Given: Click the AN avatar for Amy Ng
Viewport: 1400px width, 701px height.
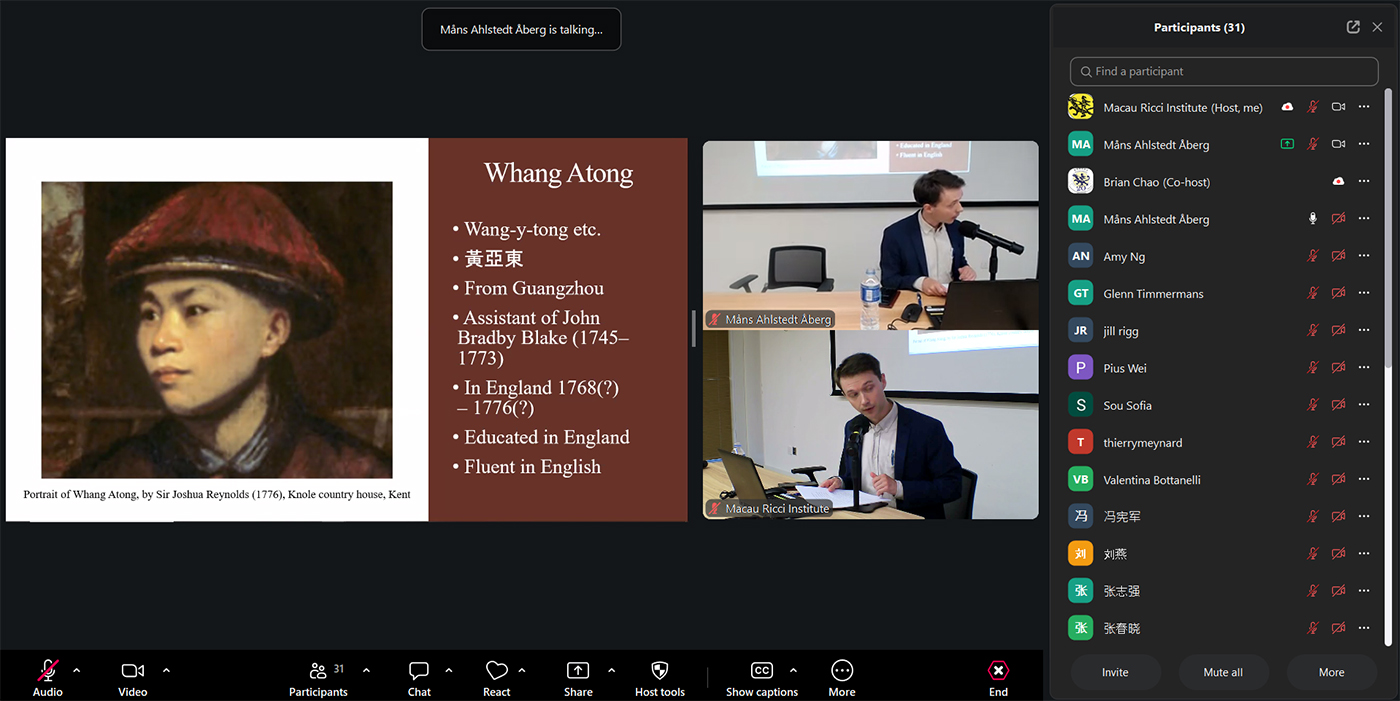Looking at the screenshot, I should [x=1080, y=256].
